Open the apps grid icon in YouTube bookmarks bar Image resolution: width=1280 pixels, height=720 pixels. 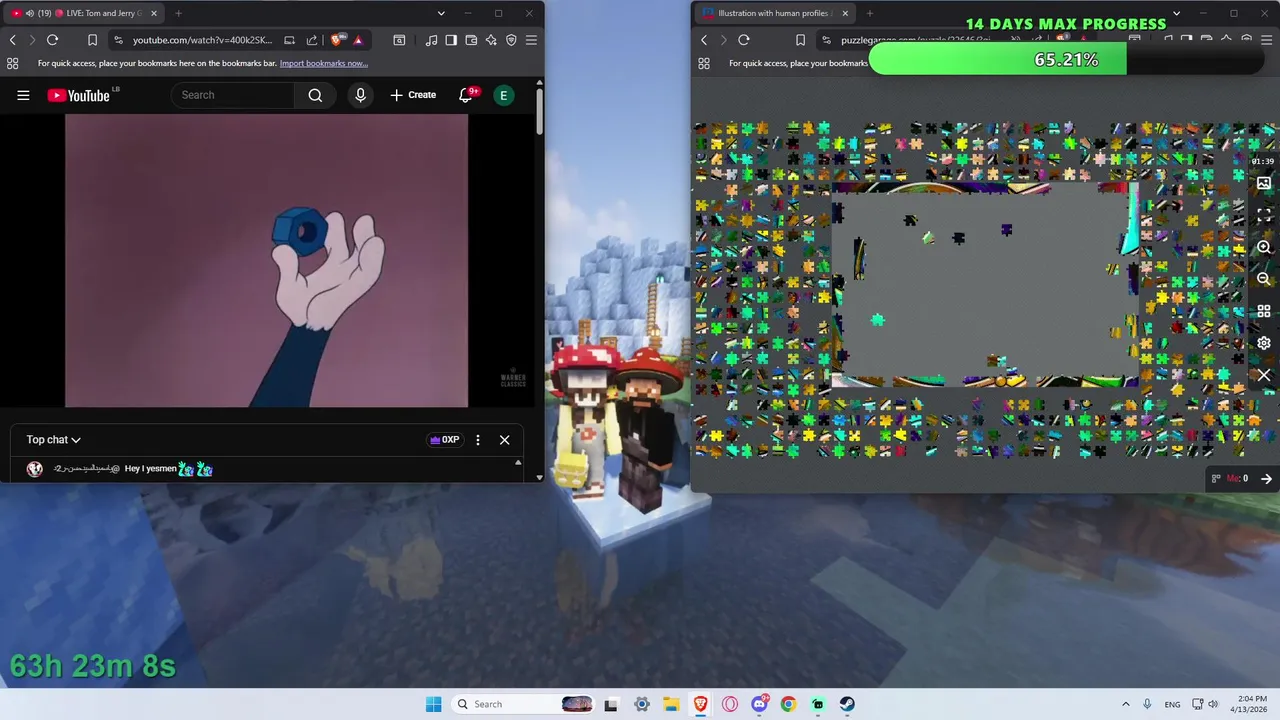pyautogui.click(x=12, y=63)
